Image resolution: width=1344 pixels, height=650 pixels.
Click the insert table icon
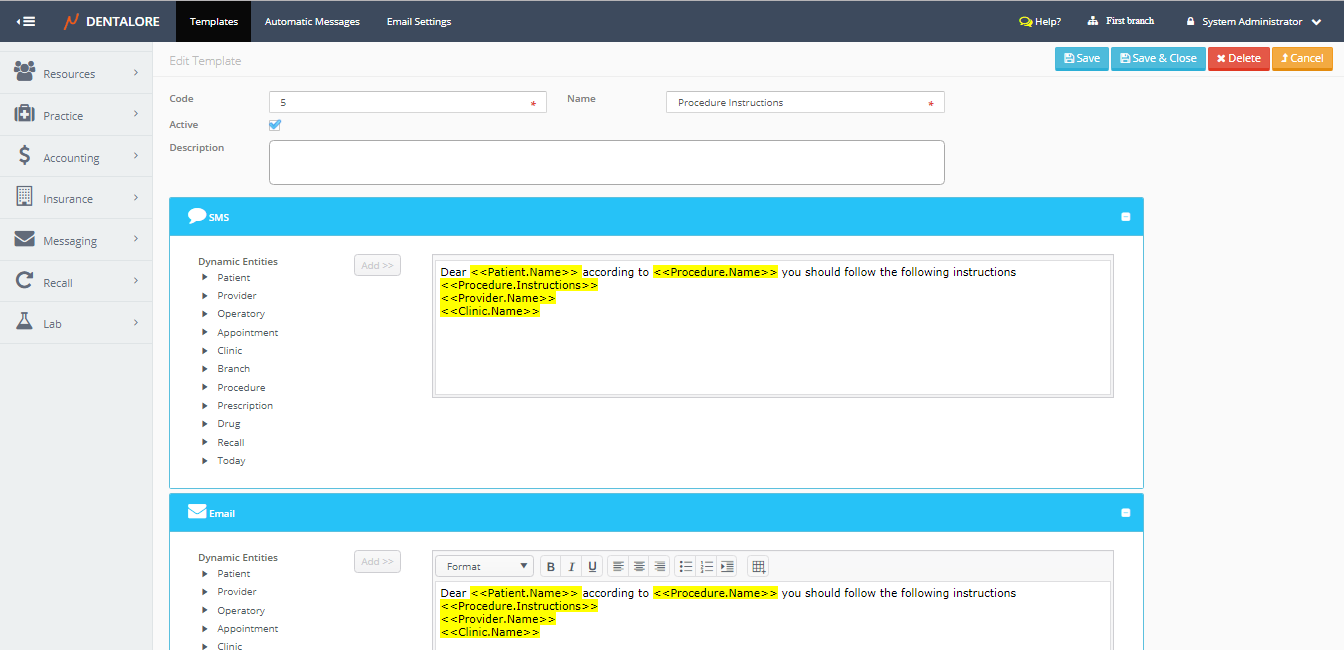coord(758,567)
